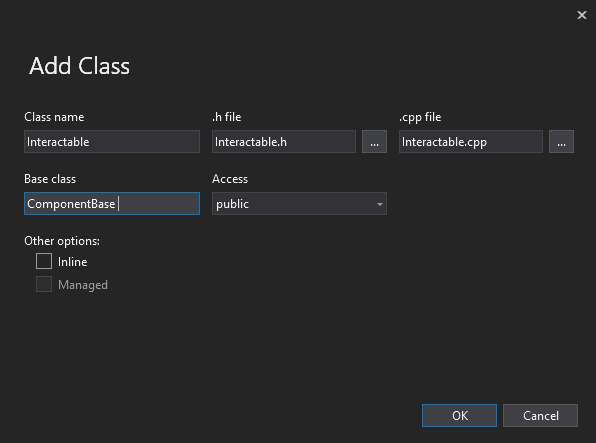596x443 pixels.
Task: Click OK to confirm the new class
Action: coord(459,415)
